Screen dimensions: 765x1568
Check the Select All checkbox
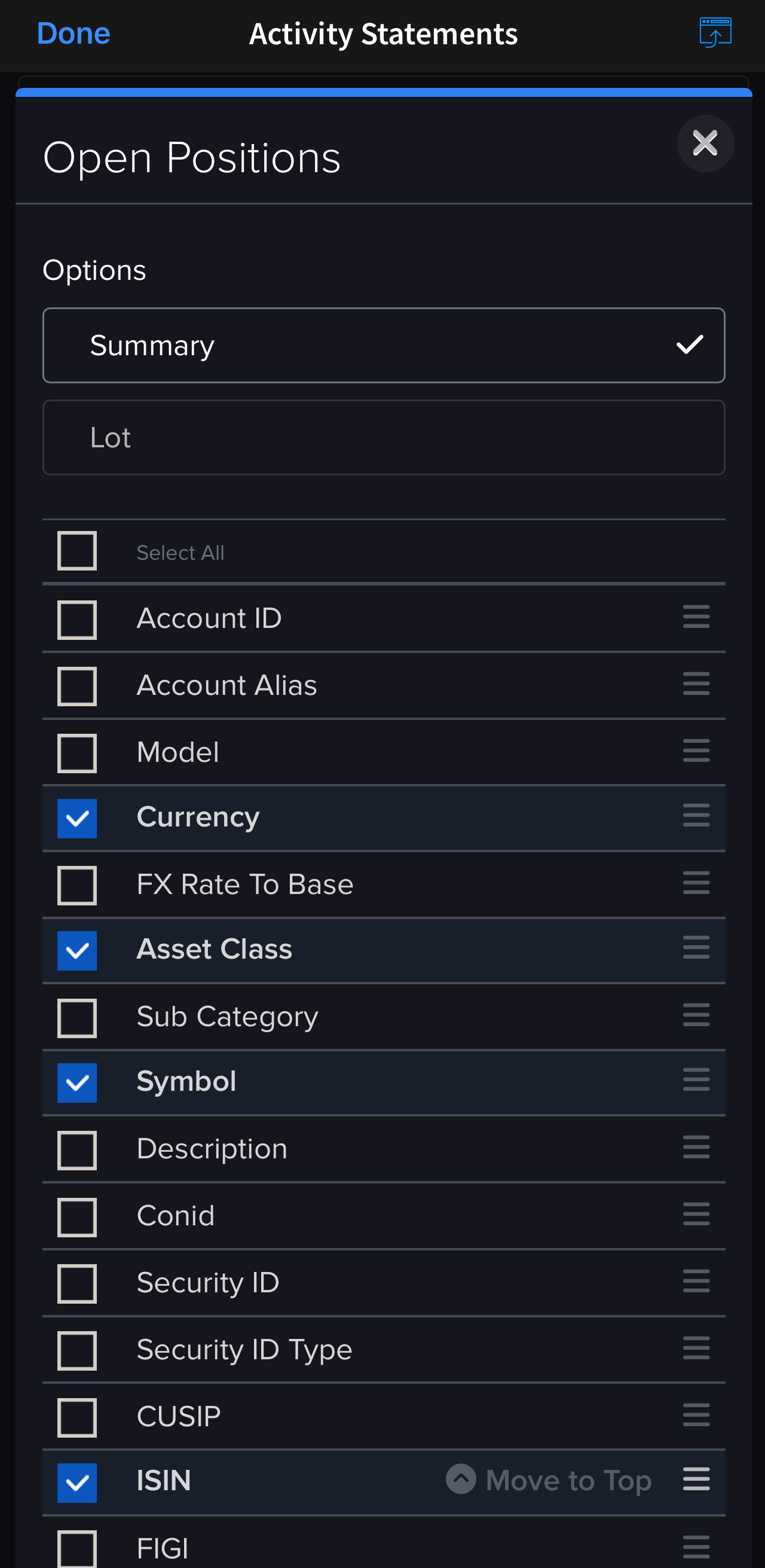pyautogui.click(x=77, y=551)
